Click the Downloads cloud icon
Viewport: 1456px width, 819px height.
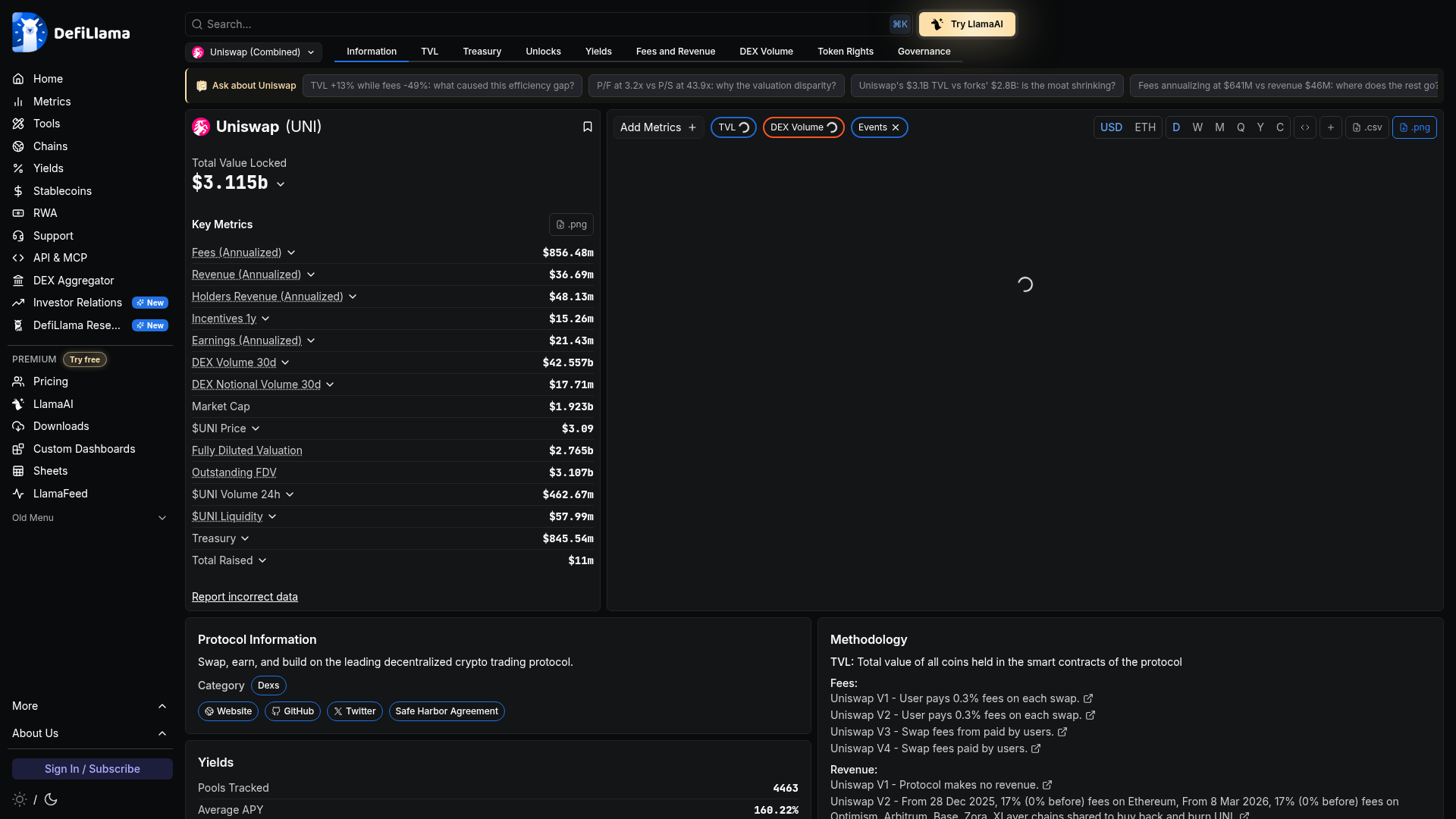pos(18,426)
